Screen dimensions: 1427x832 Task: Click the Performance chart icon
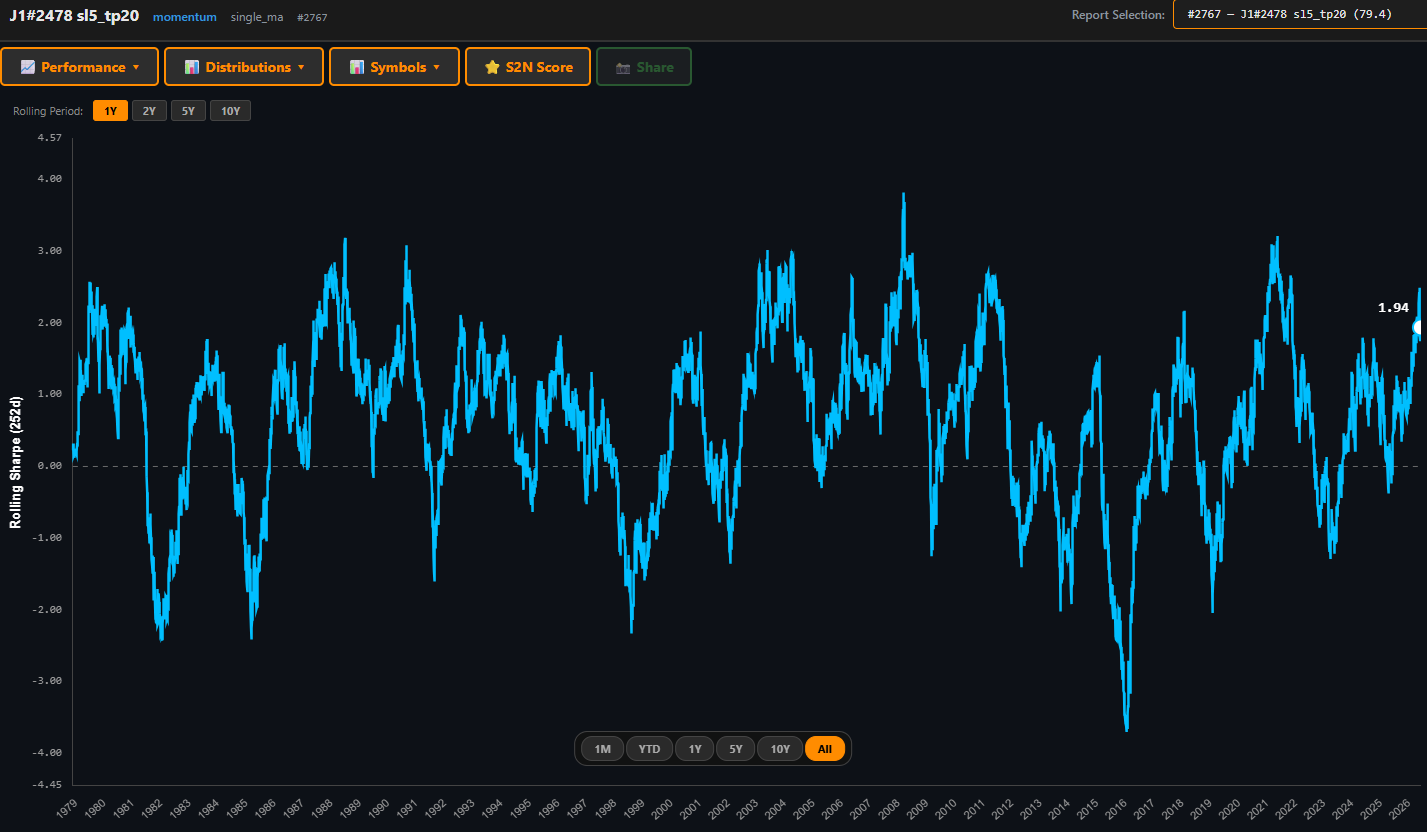click(28, 67)
